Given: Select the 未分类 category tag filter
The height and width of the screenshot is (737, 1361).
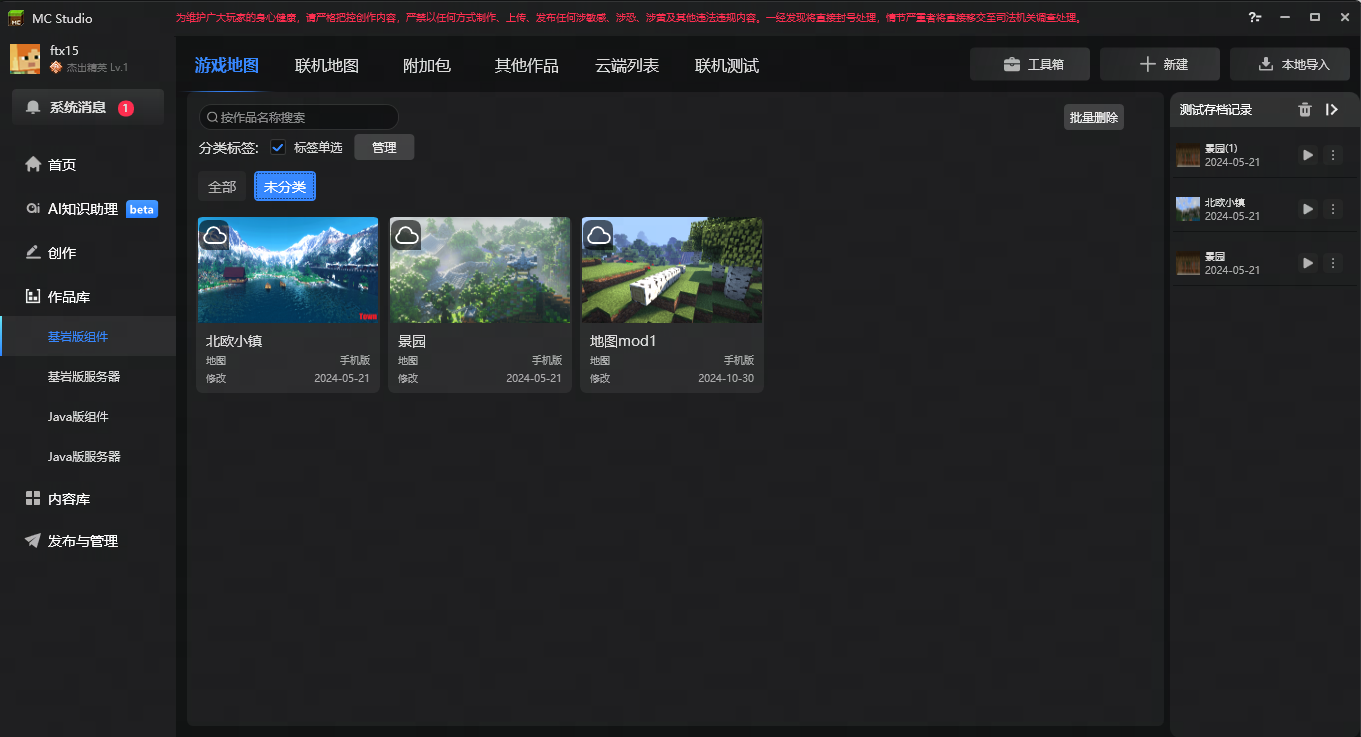Looking at the screenshot, I should (285, 187).
